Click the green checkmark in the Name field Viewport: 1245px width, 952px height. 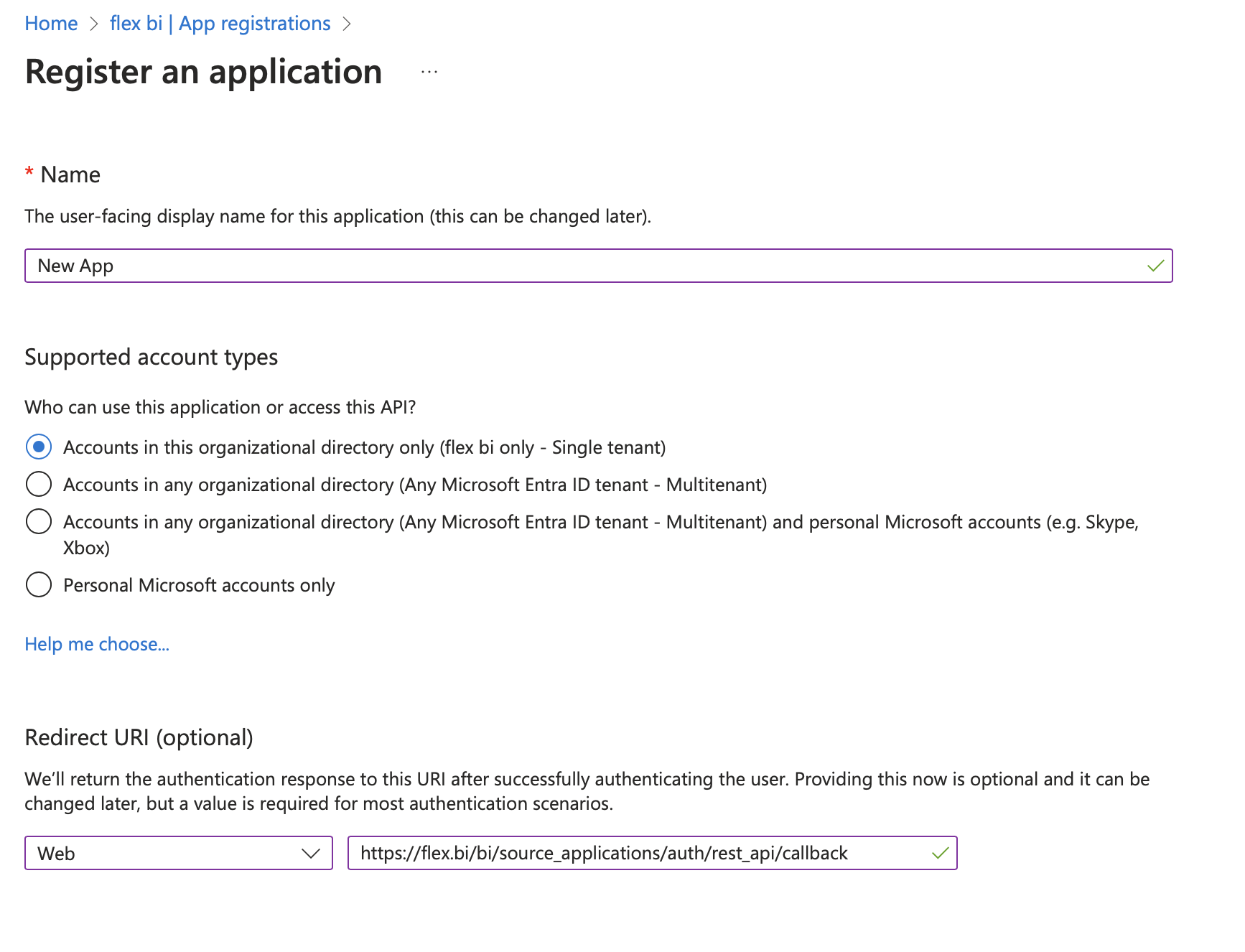point(1155,266)
